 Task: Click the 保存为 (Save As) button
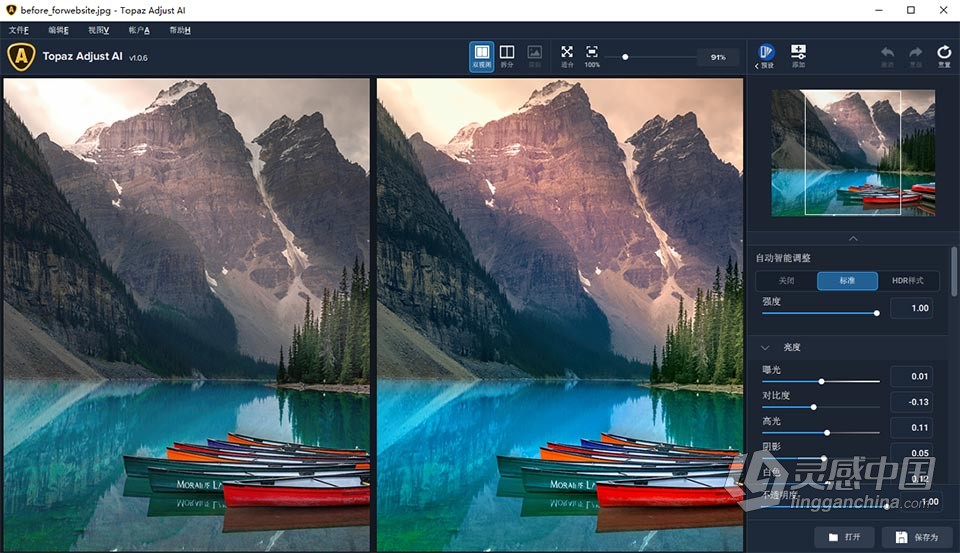coord(917,537)
